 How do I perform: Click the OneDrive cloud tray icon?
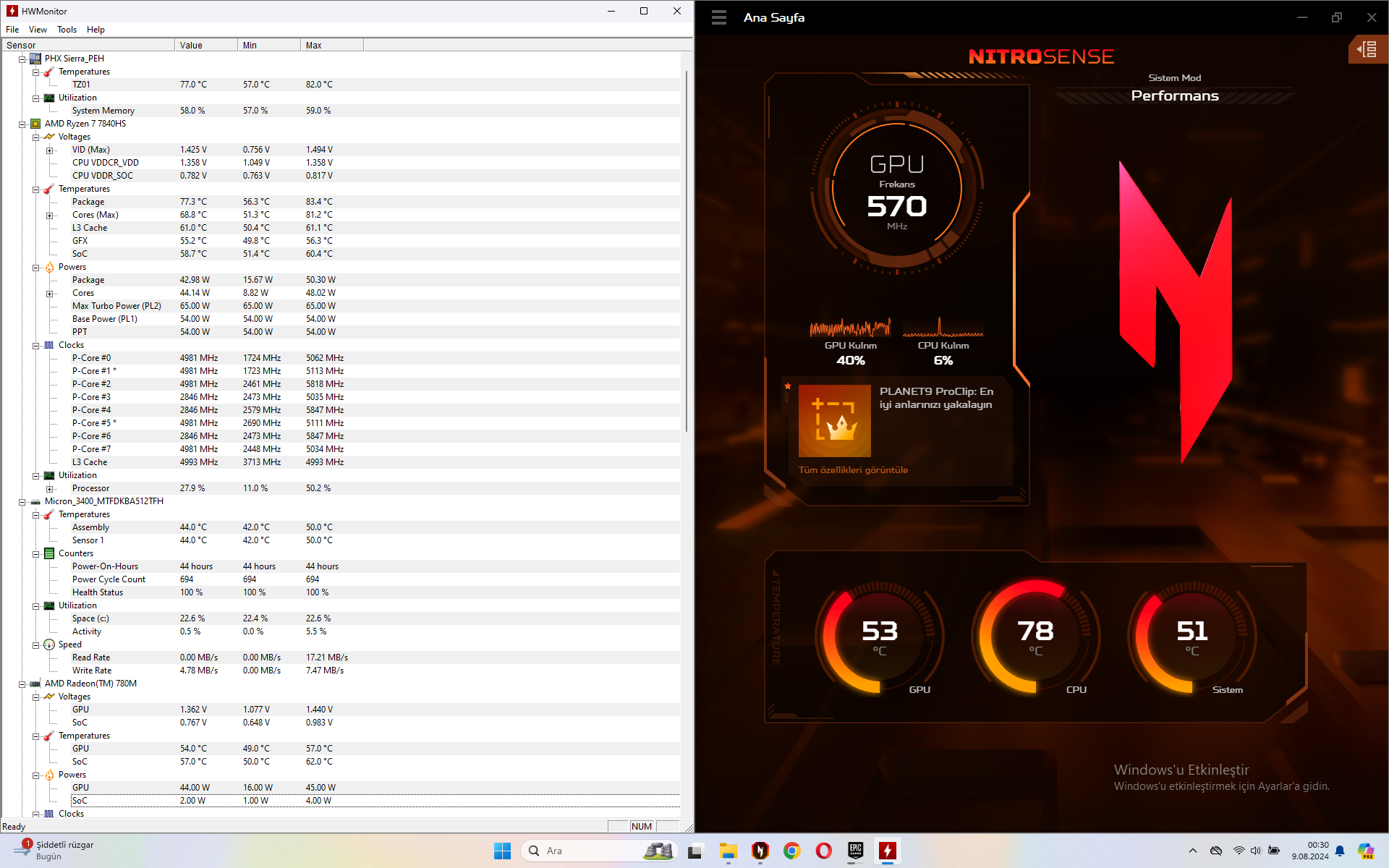(x=1216, y=851)
